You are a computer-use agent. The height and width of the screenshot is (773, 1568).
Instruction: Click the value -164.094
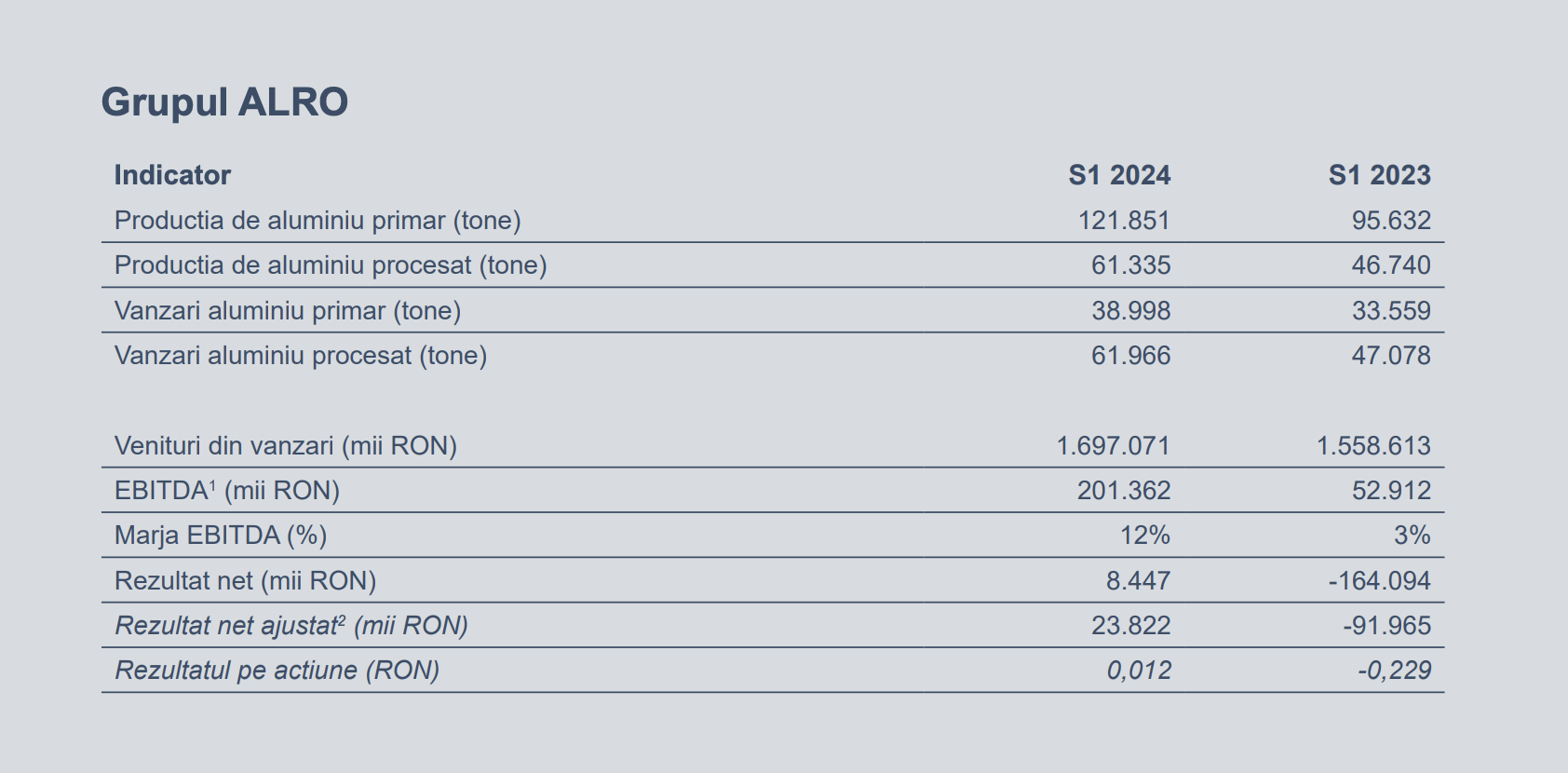(1379, 581)
